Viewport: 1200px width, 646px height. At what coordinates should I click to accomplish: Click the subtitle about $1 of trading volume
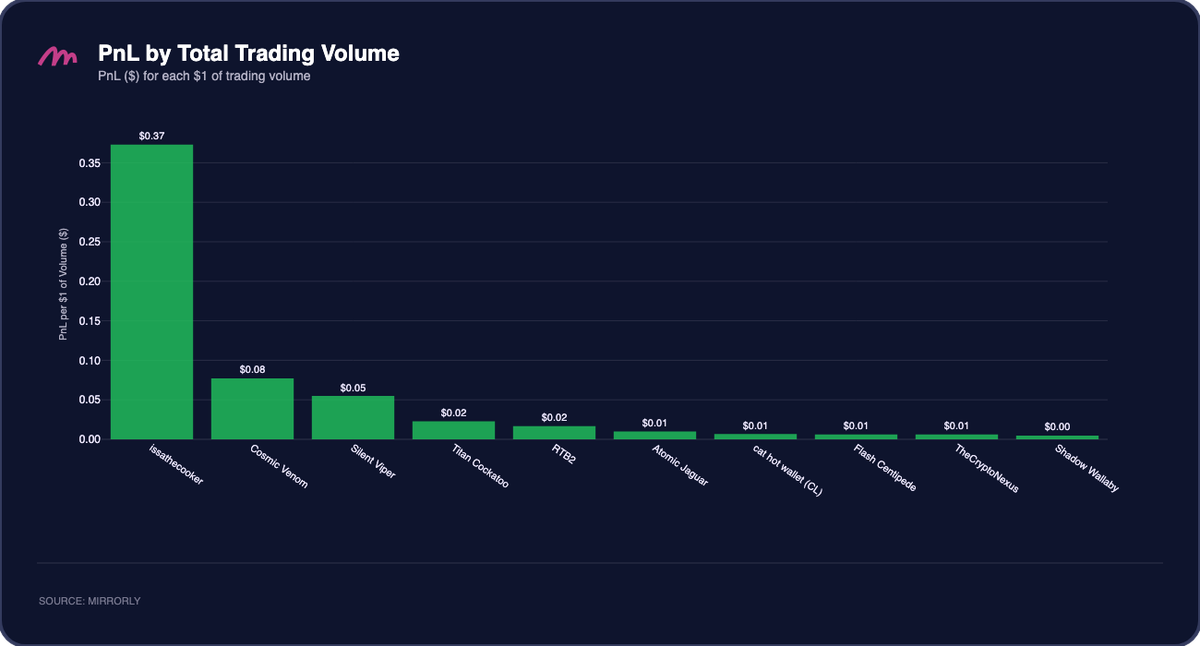coord(204,76)
